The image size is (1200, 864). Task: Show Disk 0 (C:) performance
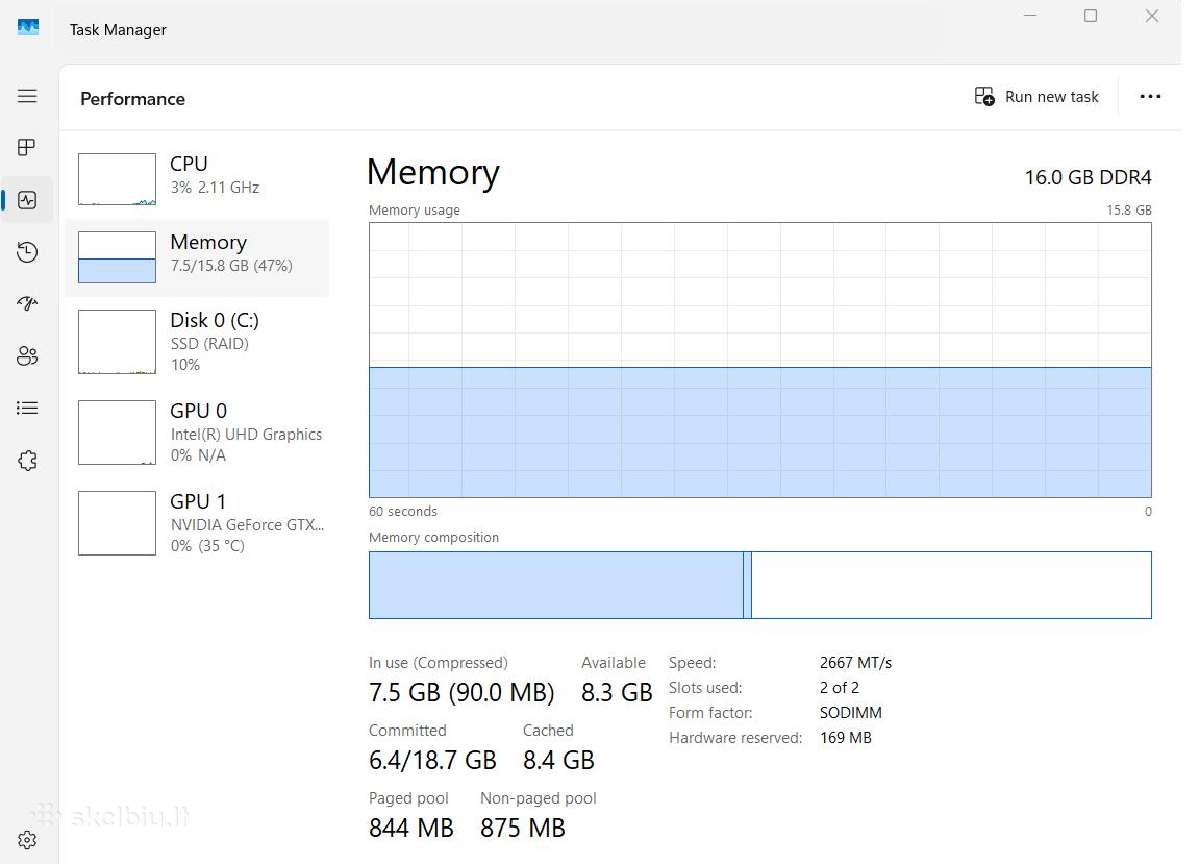[197, 342]
